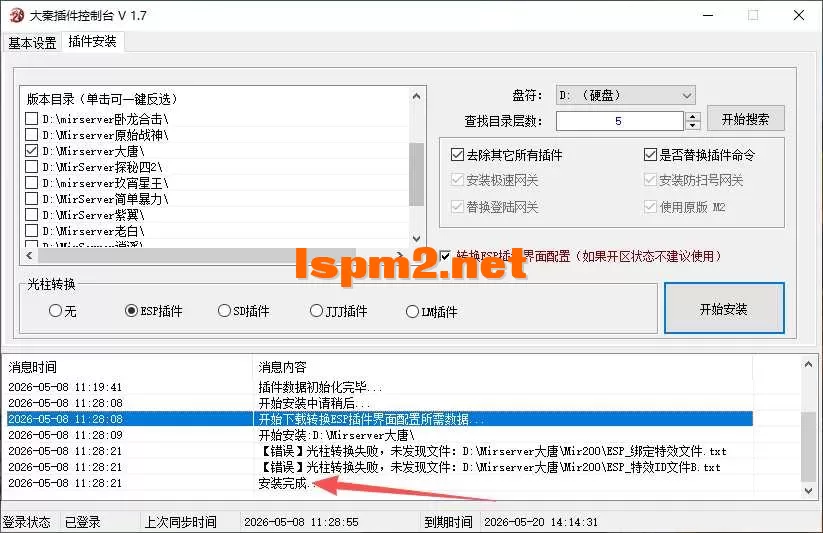Click the 消息内容 column header
This screenshot has width=823, height=533.
(502, 367)
